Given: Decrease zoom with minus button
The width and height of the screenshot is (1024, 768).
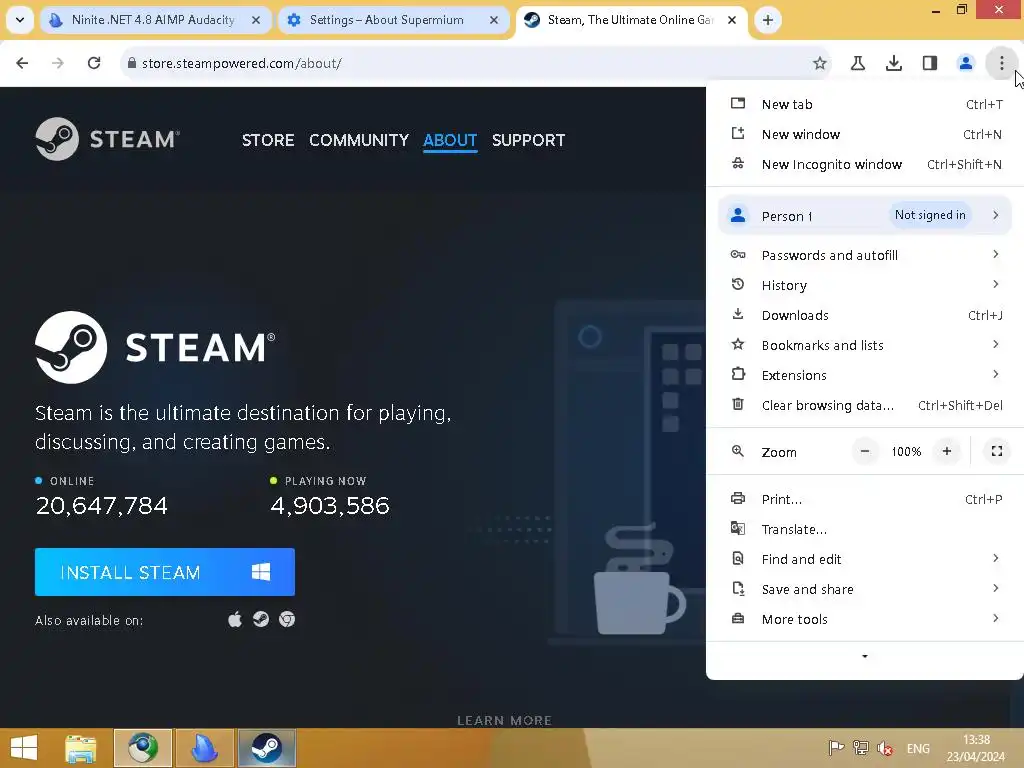Looking at the screenshot, I should pos(865,451).
